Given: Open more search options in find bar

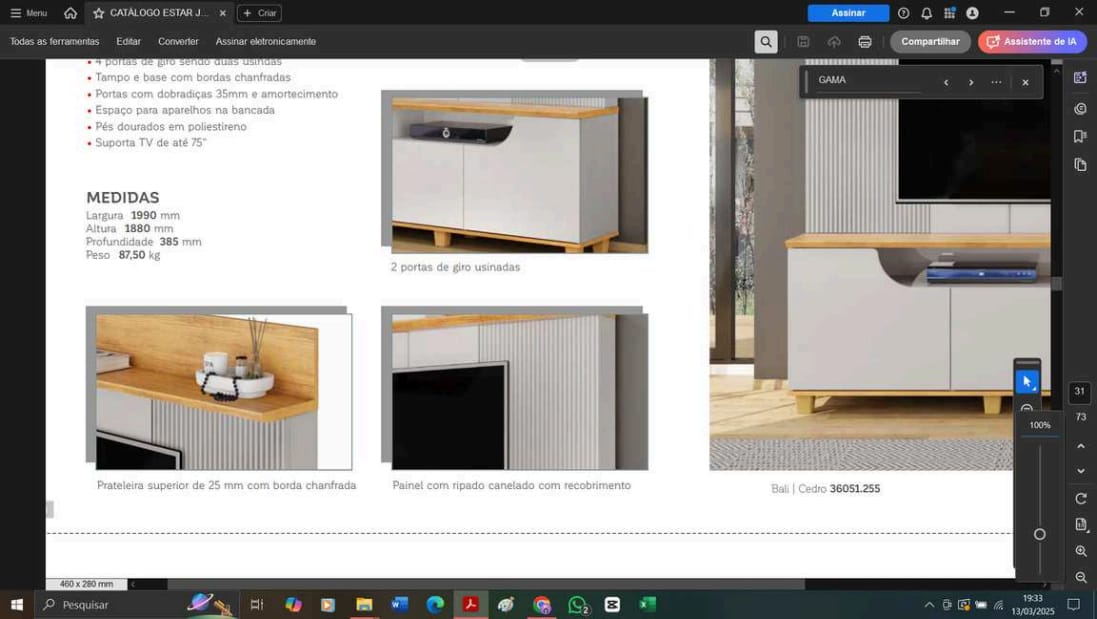Looking at the screenshot, I should point(996,82).
